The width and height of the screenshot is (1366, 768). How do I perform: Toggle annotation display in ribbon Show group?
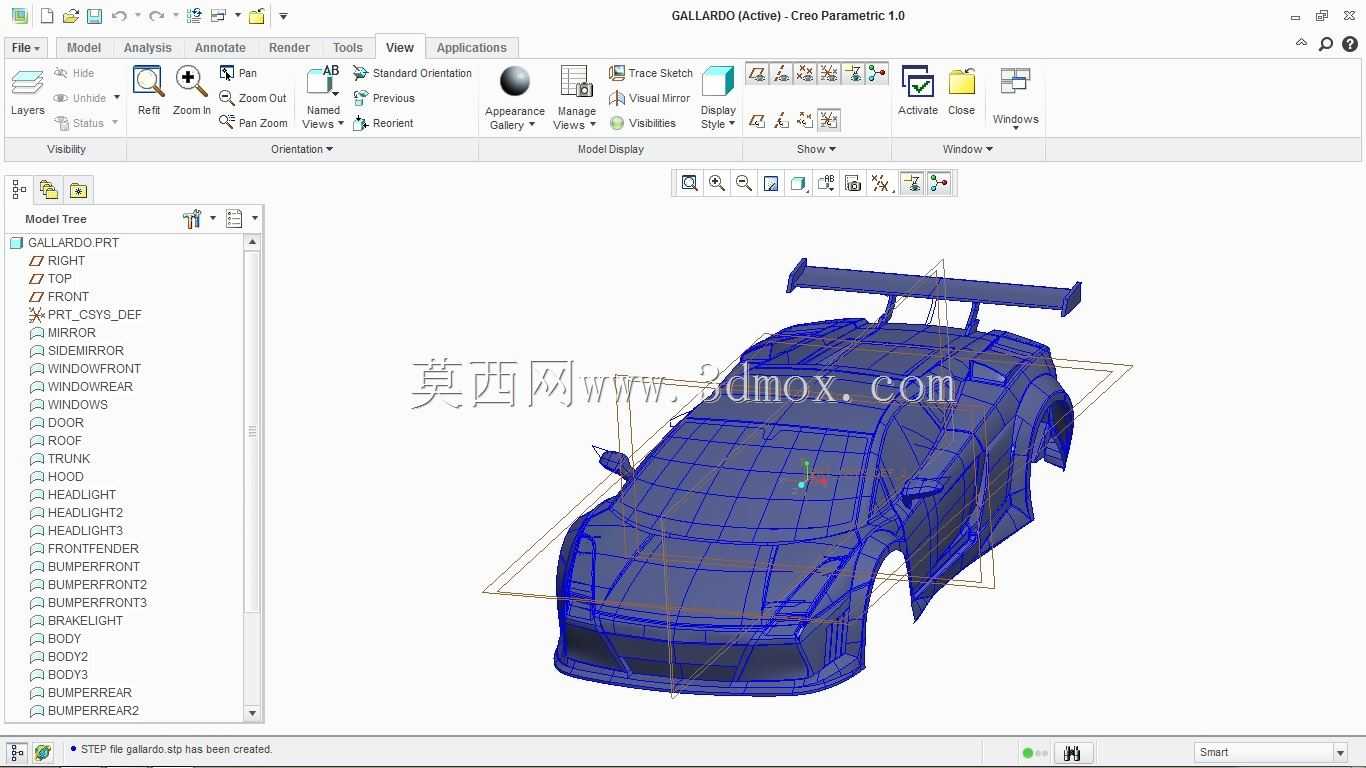pos(853,73)
